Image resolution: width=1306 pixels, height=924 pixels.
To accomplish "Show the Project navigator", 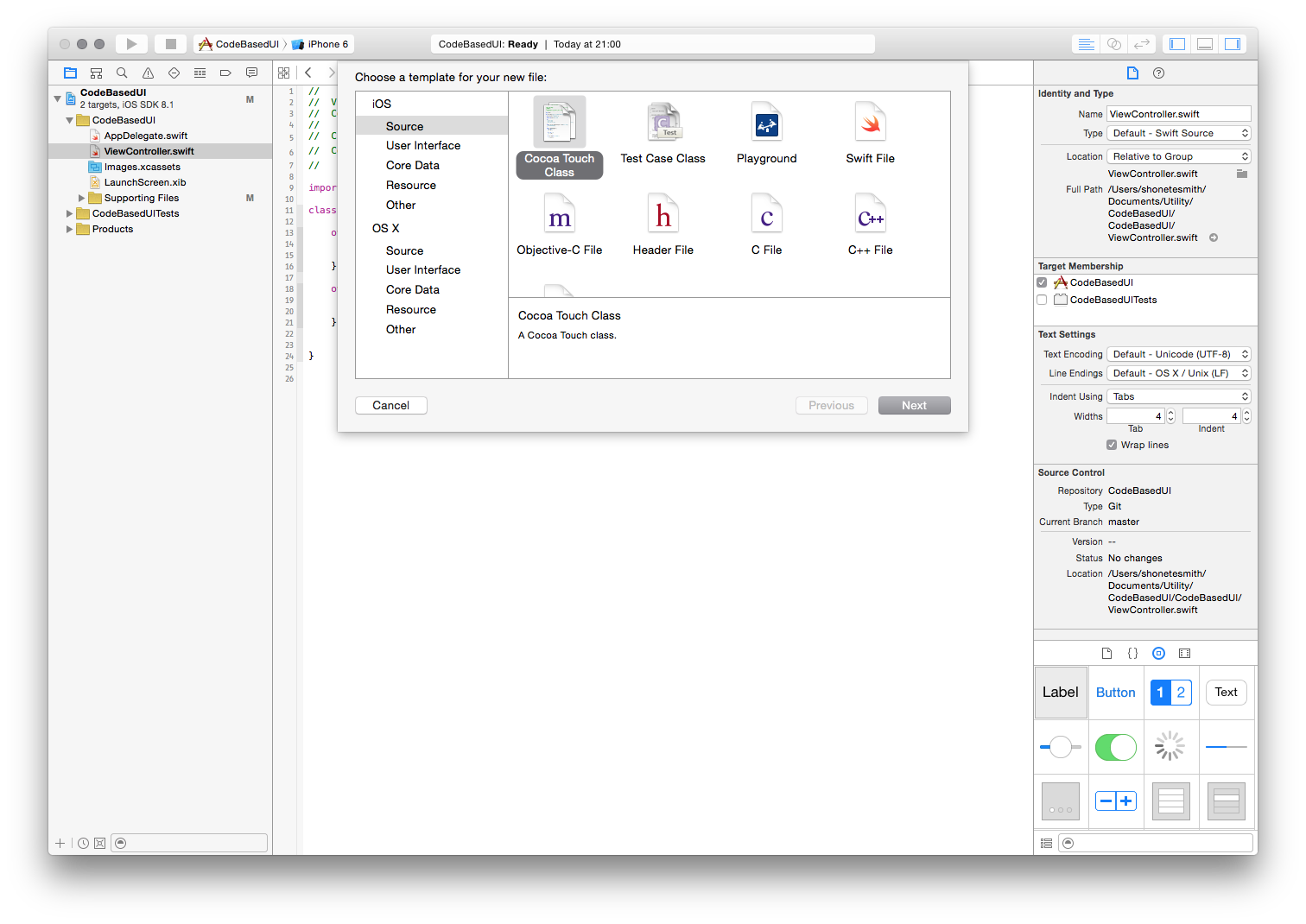I will pos(71,73).
